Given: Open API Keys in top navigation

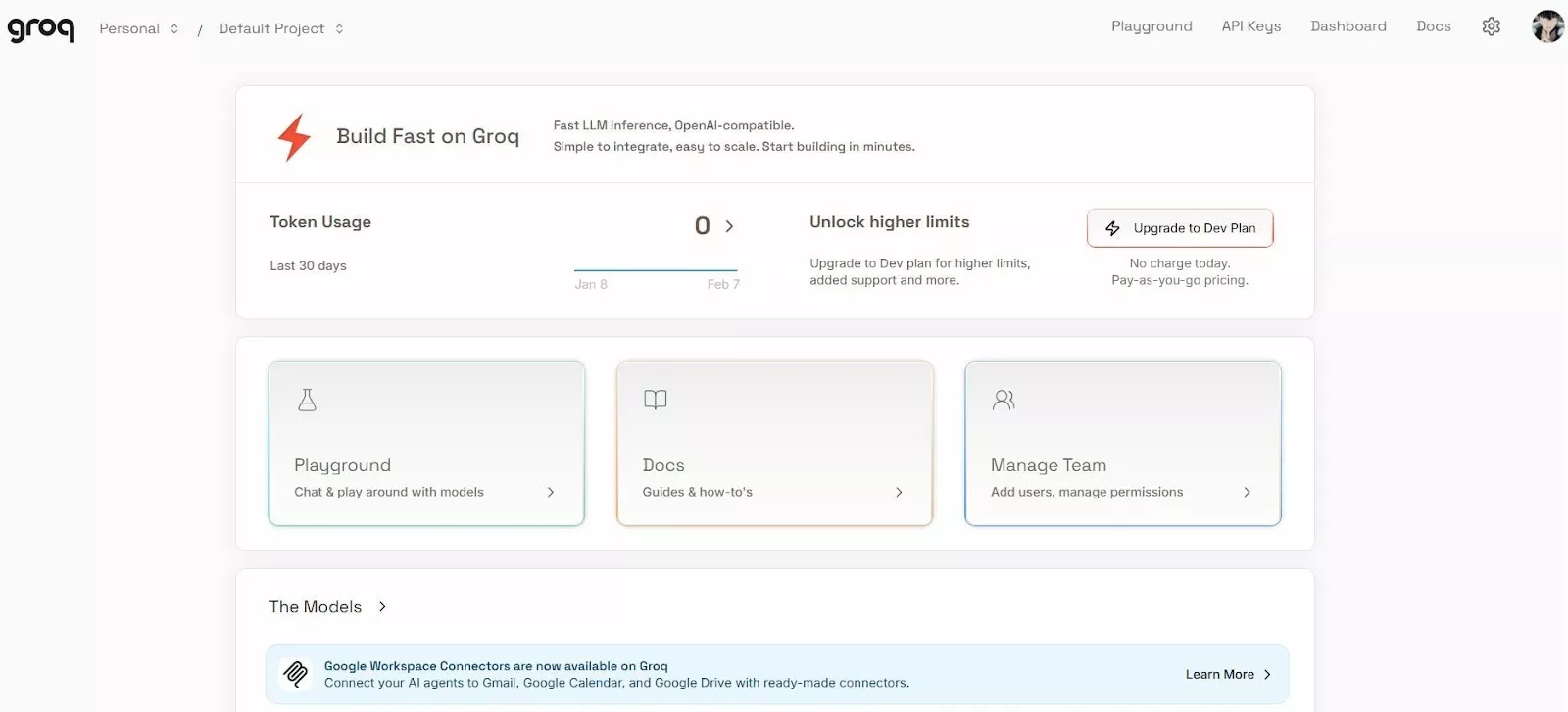Looking at the screenshot, I should [1250, 26].
